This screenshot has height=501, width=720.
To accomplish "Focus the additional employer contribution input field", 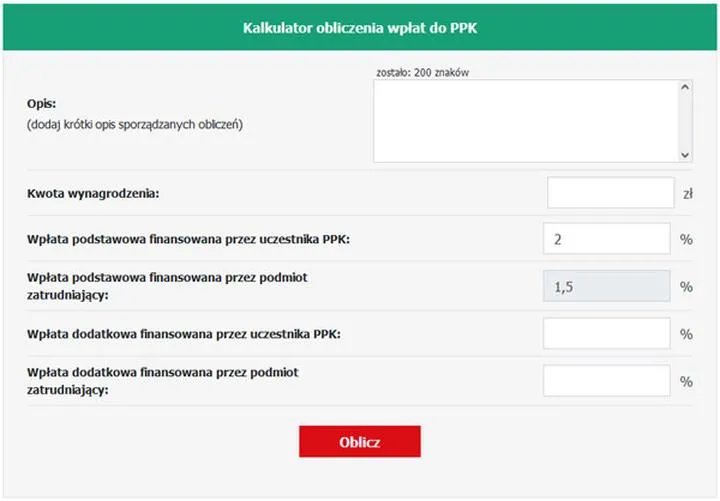I will click(606, 380).
